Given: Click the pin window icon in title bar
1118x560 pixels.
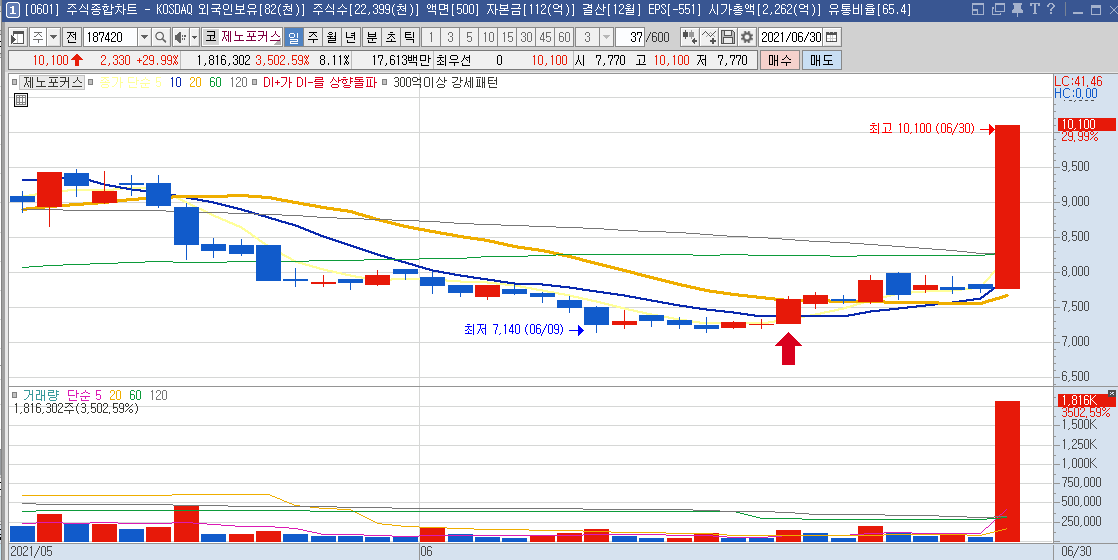Looking at the screenshot, I should click(x=1017, y=10).
